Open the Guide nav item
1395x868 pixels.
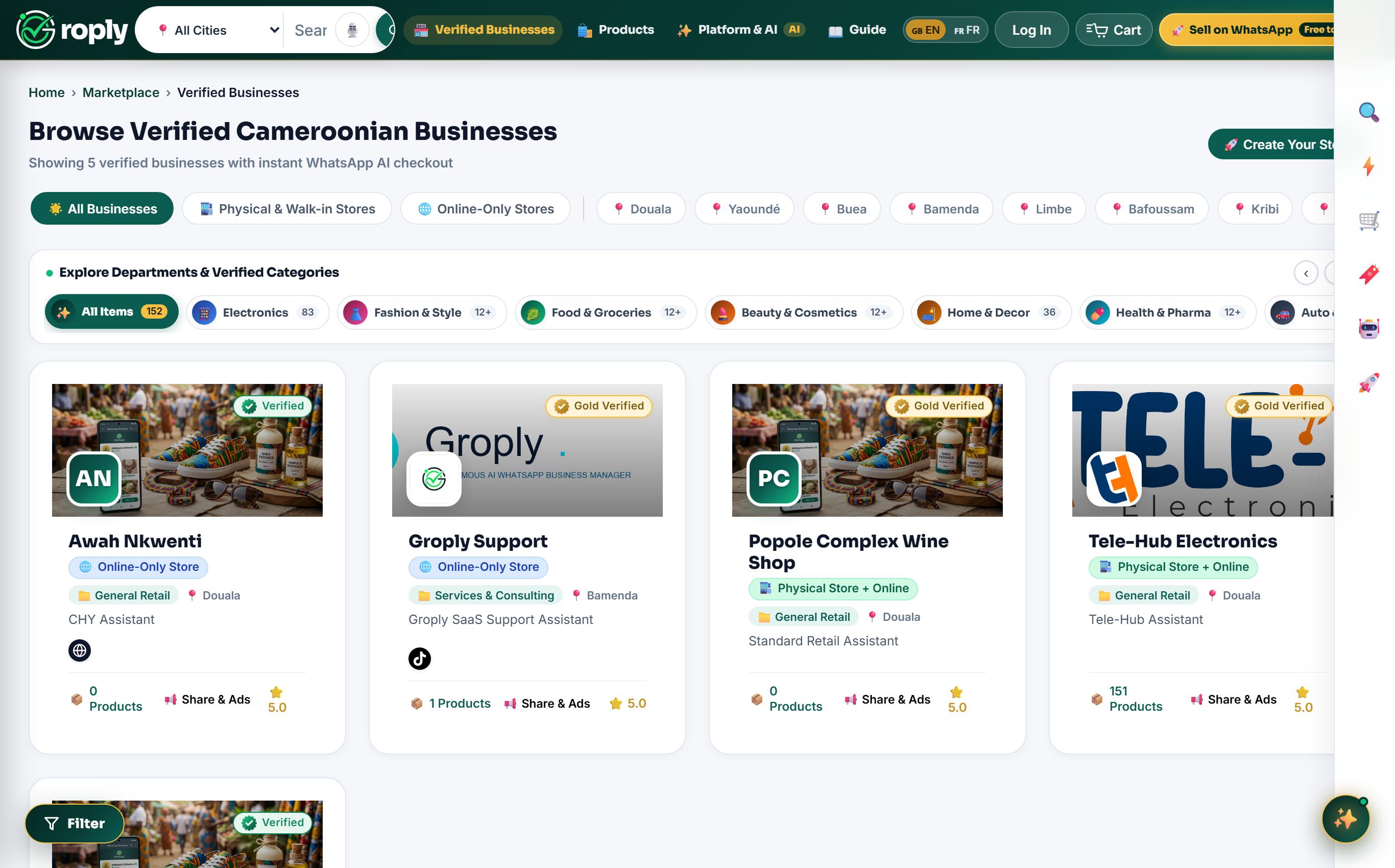857,30
